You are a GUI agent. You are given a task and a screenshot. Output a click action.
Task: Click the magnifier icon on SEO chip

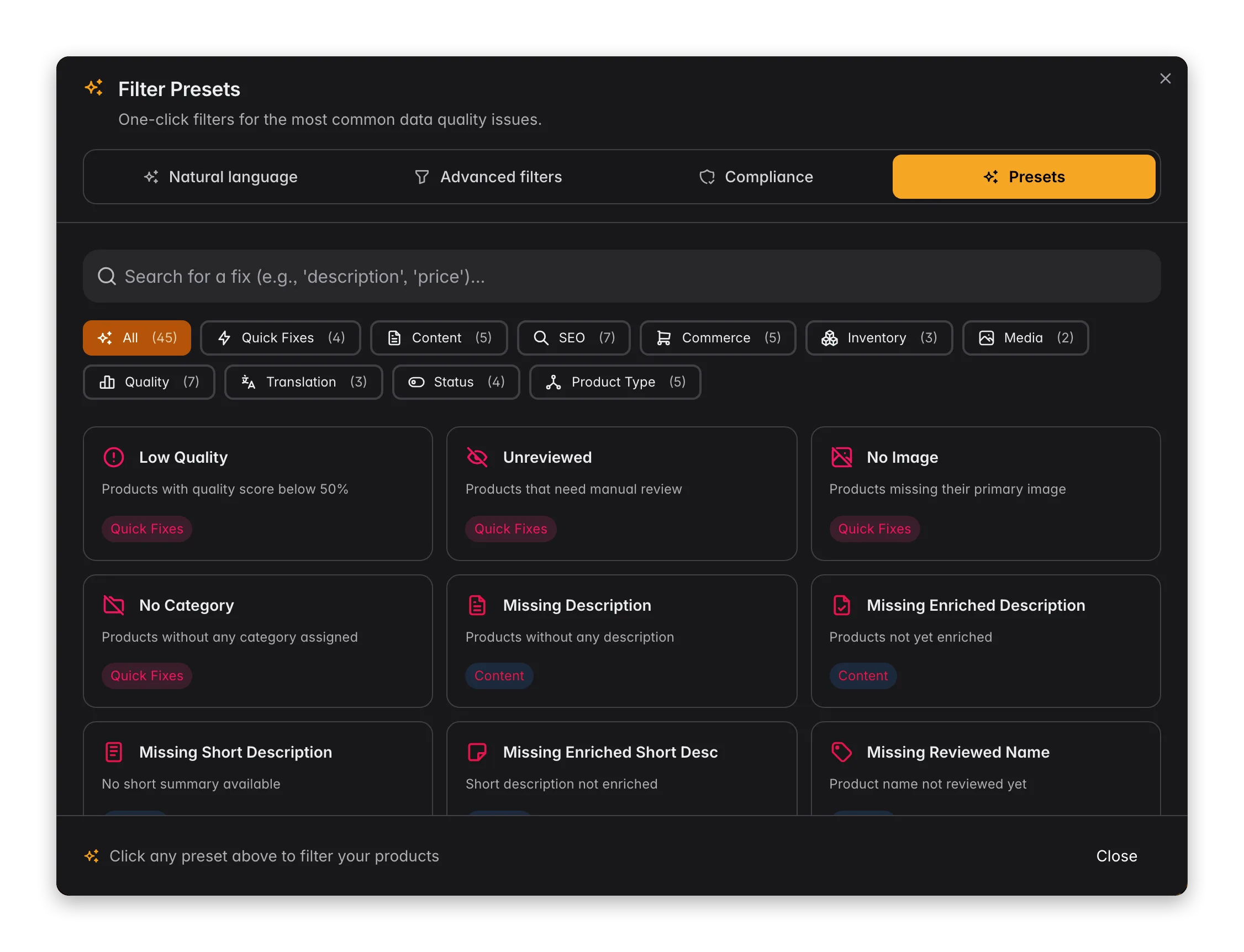coord(541,339)
